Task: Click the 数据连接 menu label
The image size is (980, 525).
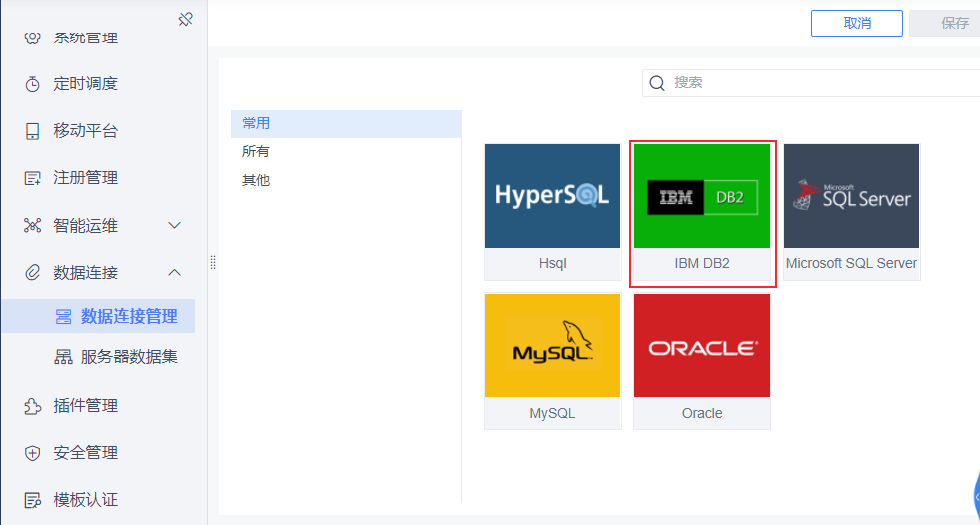Action: point(86,273)
